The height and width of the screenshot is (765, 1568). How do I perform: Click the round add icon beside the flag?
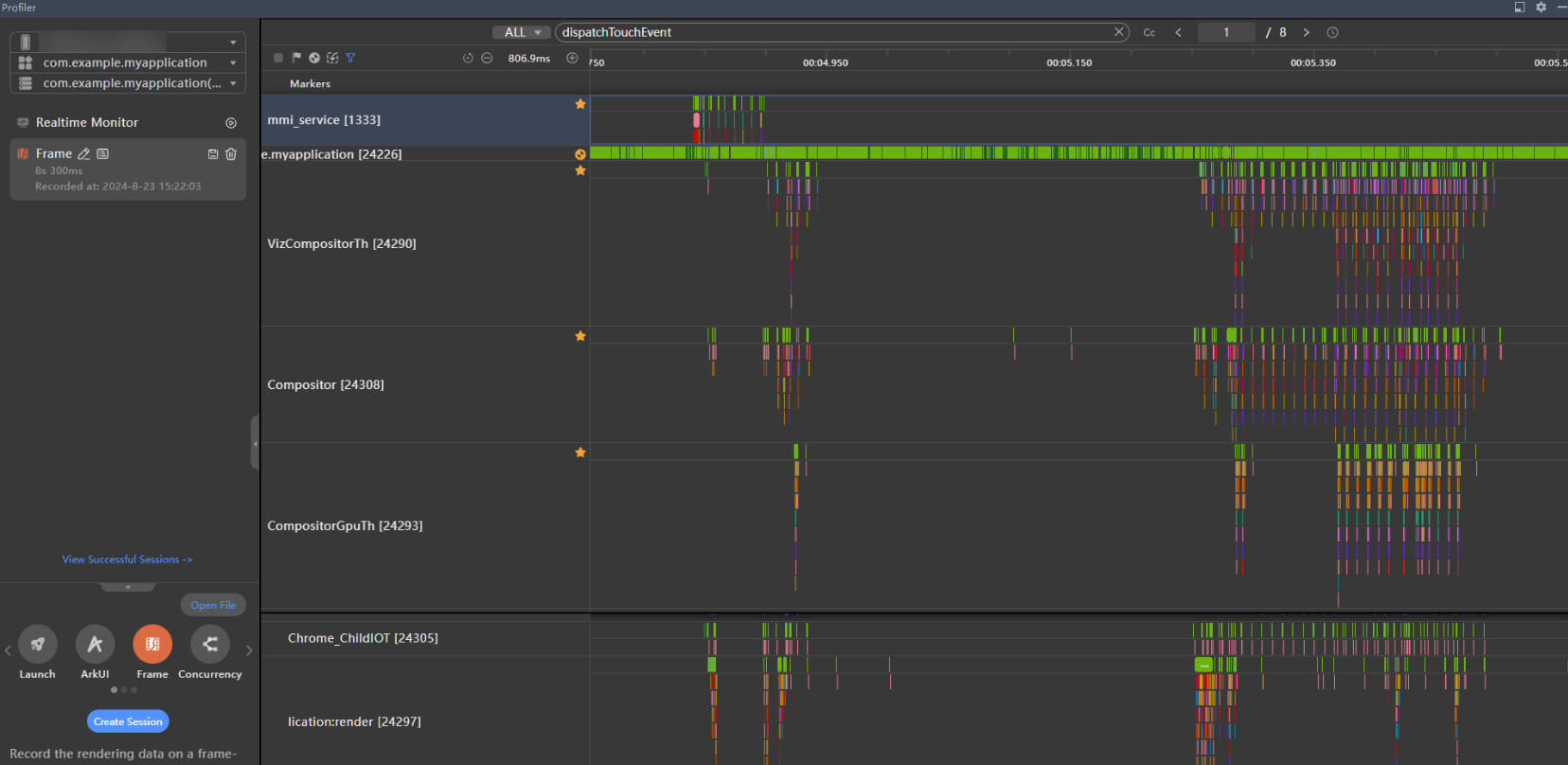pos(314,58)
